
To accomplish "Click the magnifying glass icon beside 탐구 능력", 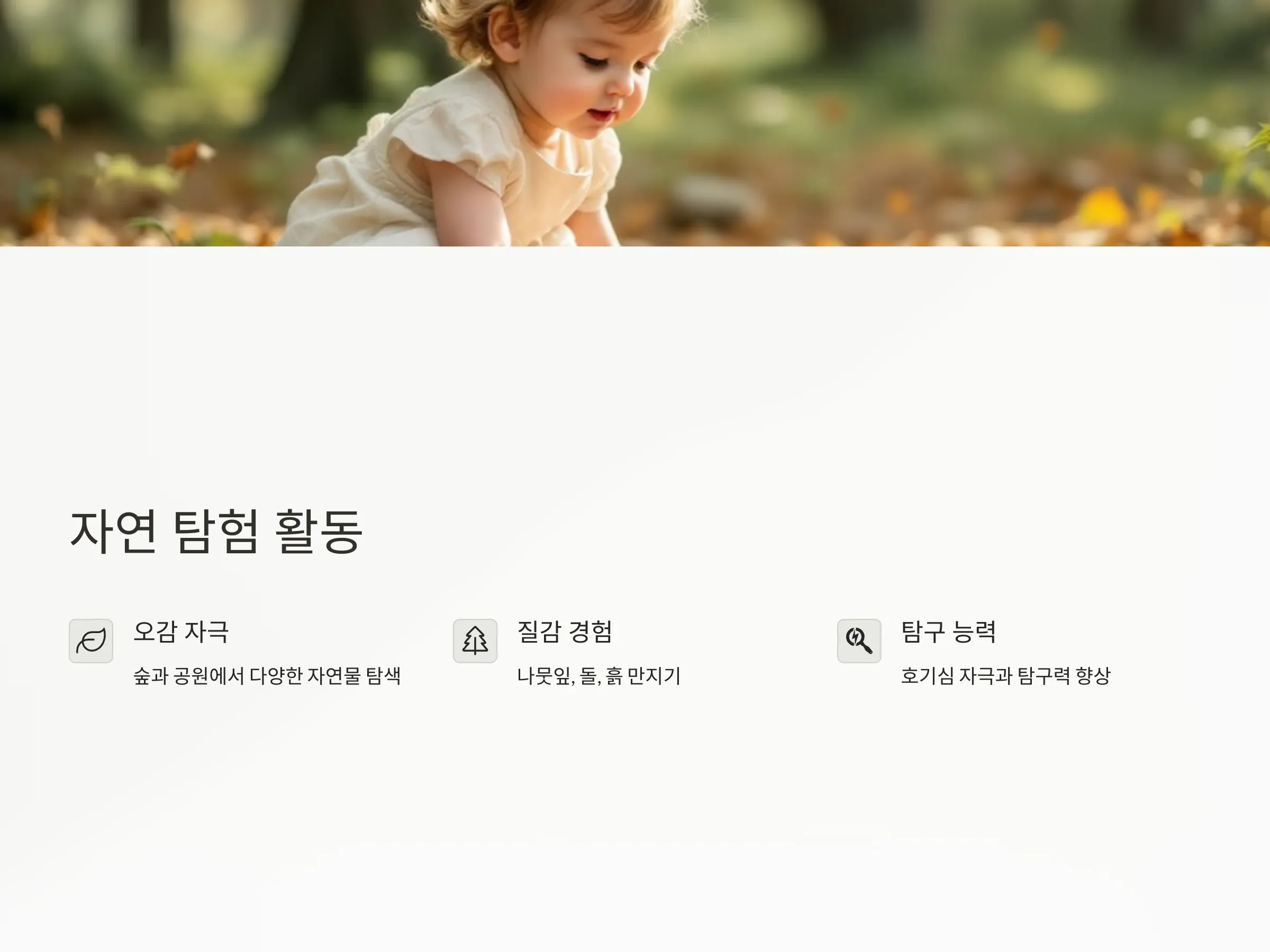I will [x=859, y=640].
